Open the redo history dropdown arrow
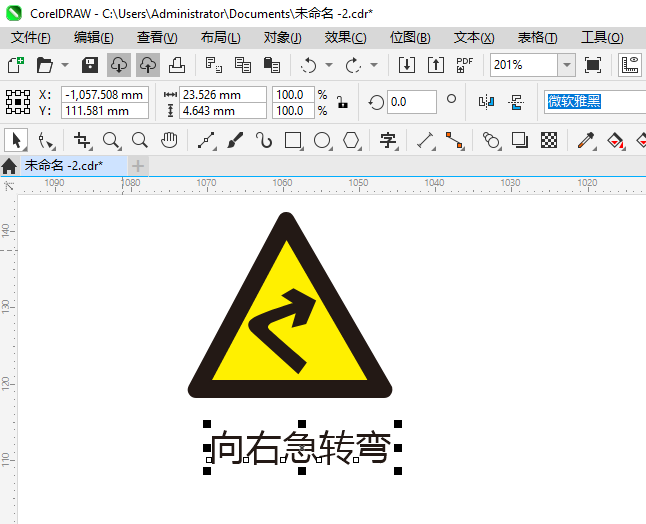 coord(374,65)
